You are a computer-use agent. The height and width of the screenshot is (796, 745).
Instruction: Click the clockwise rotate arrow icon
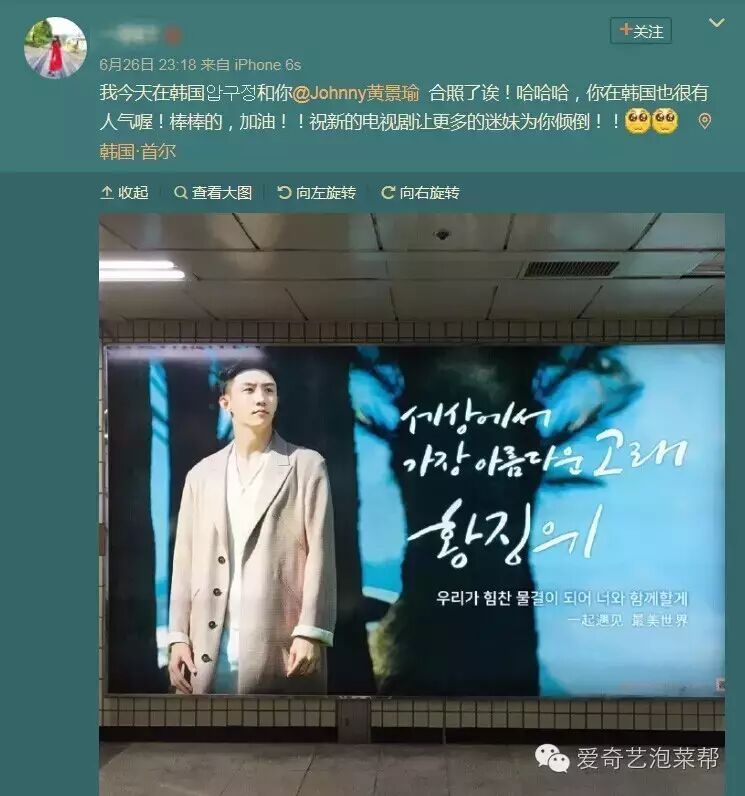[388, 192]
